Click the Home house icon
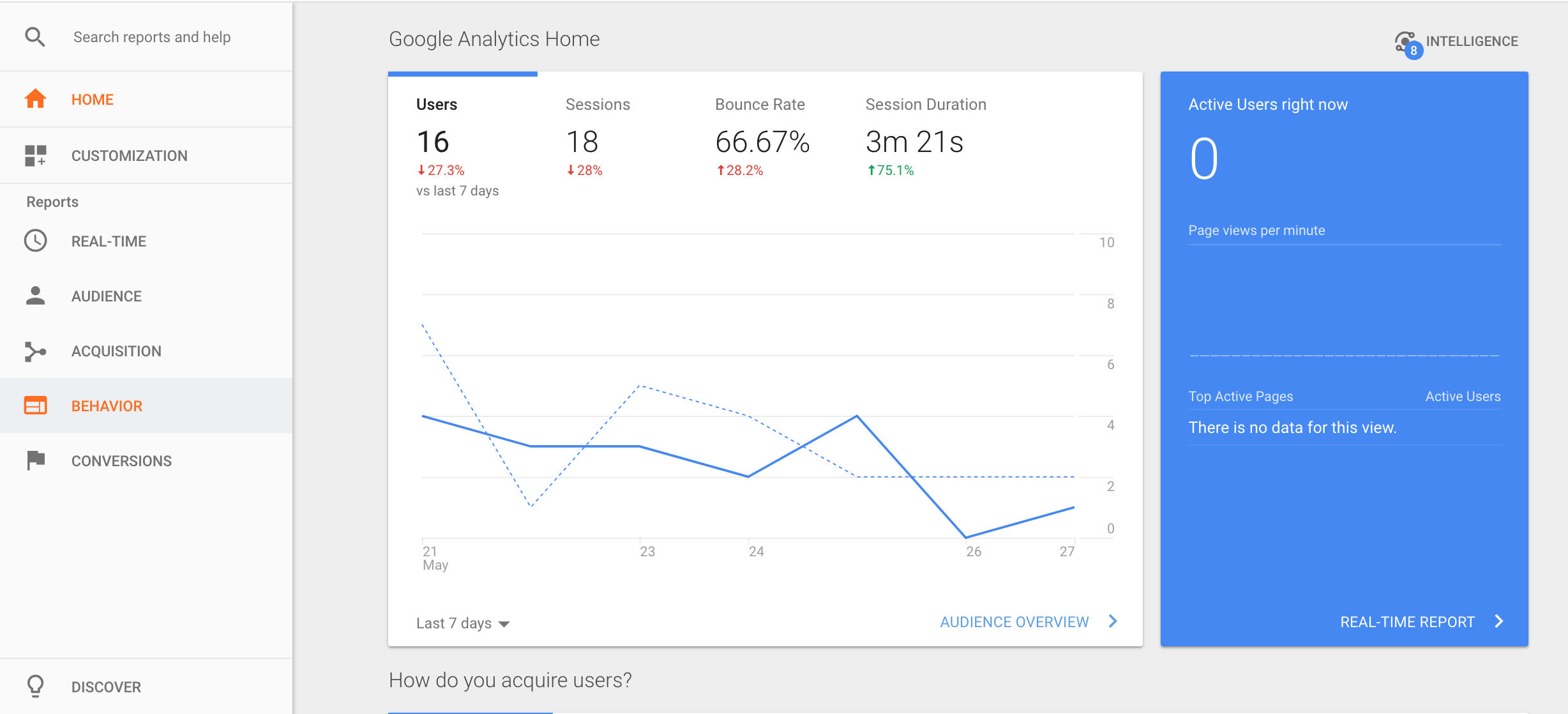 35,99
